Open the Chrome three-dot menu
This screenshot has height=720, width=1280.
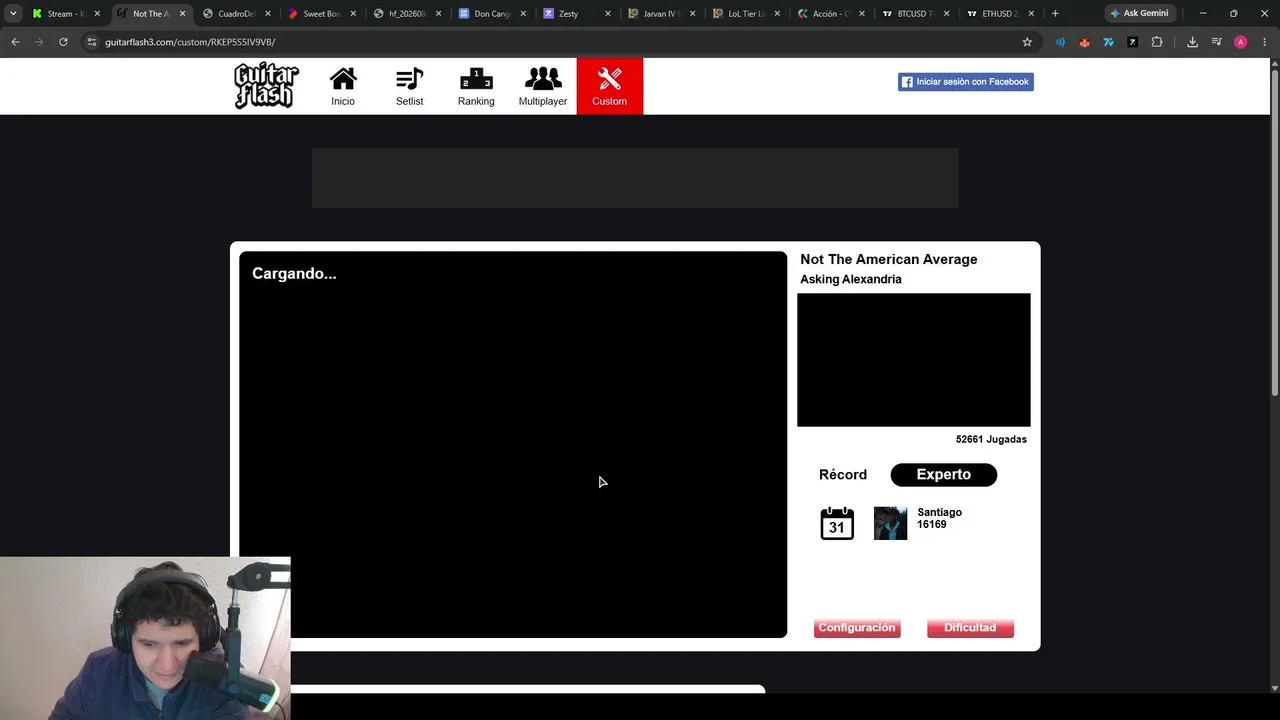1265,42
